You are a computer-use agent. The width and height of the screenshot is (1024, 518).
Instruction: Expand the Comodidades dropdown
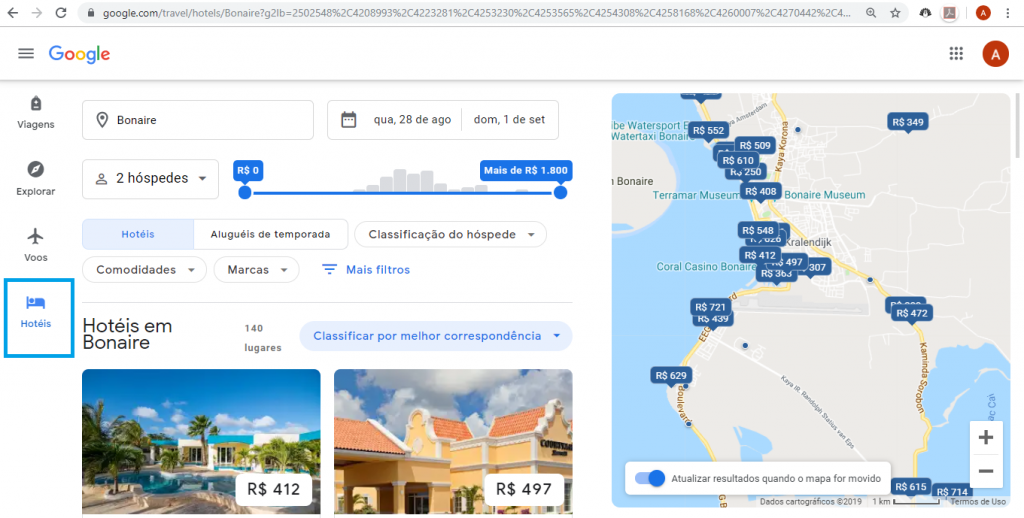pyautogui.click(x=144, y=270)
